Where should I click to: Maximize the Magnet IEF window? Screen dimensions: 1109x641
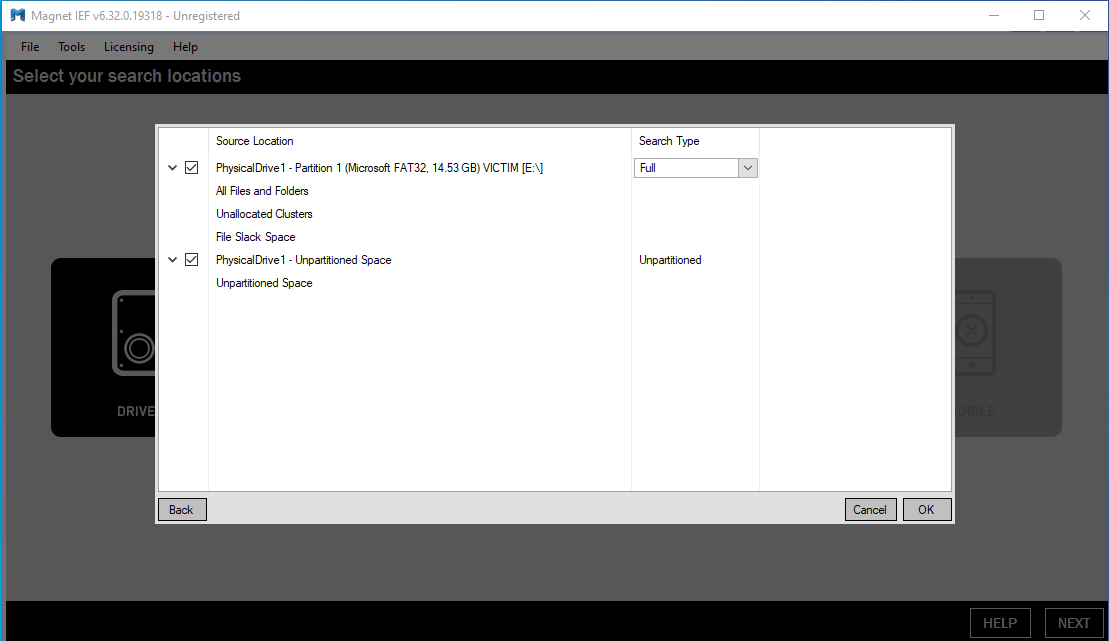click(1039, 16)
